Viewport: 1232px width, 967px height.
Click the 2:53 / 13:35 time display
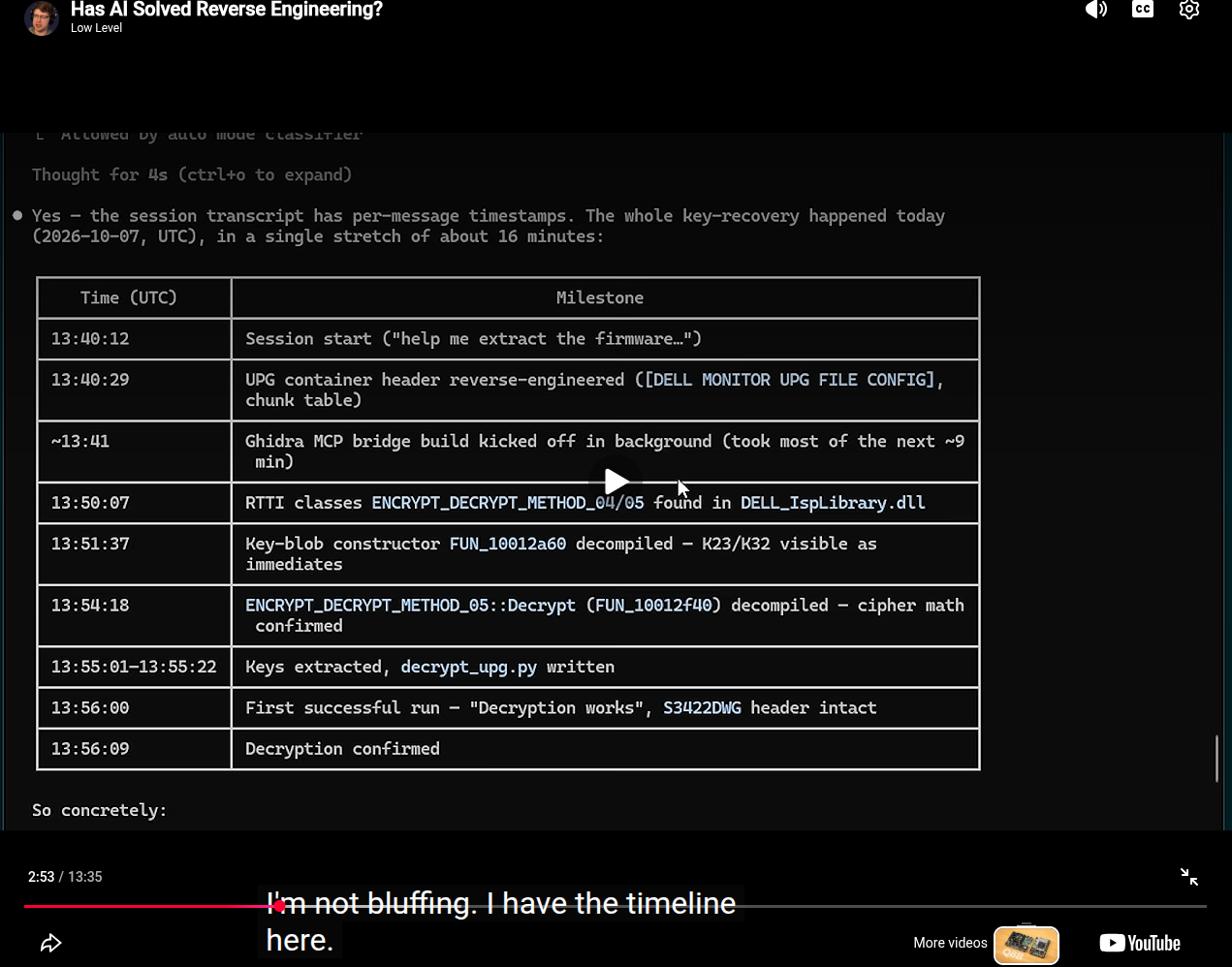(65, 877)
